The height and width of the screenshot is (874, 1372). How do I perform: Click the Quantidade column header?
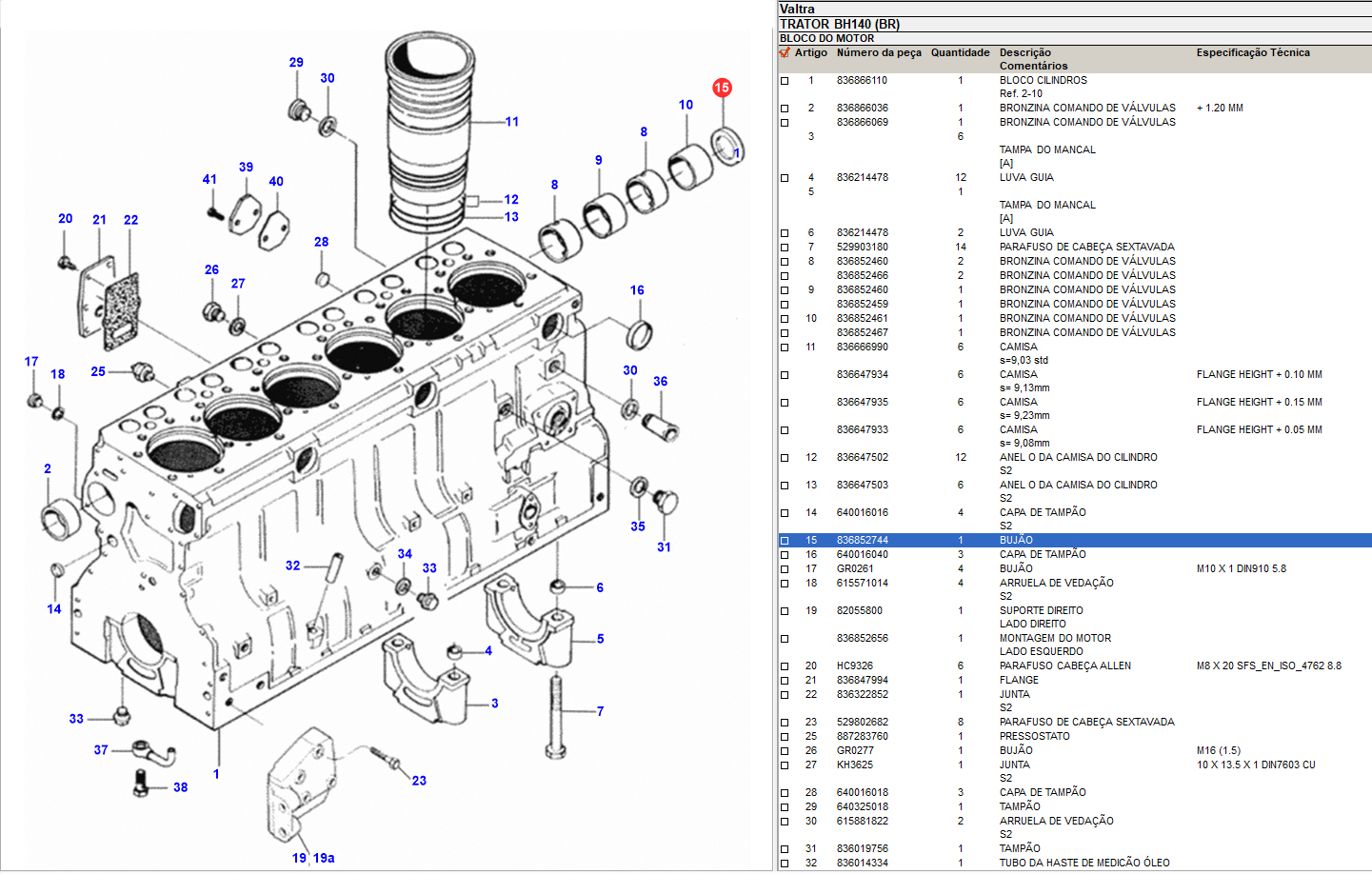tap(960, 53)
